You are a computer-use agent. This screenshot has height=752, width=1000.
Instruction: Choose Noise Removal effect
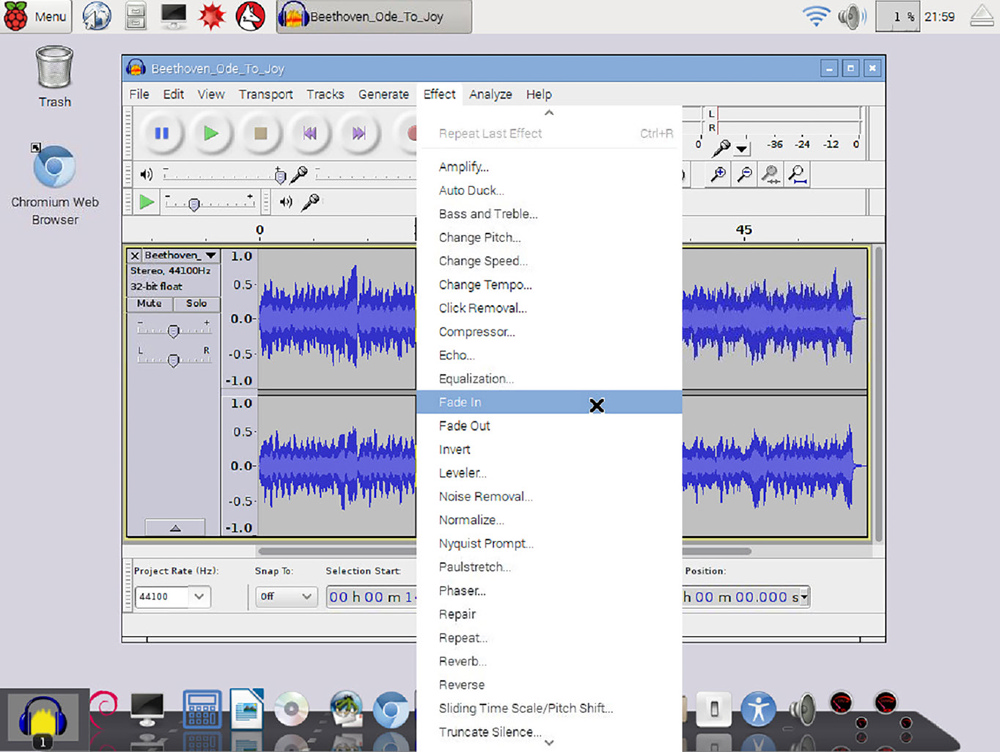(x=550, y=497)
